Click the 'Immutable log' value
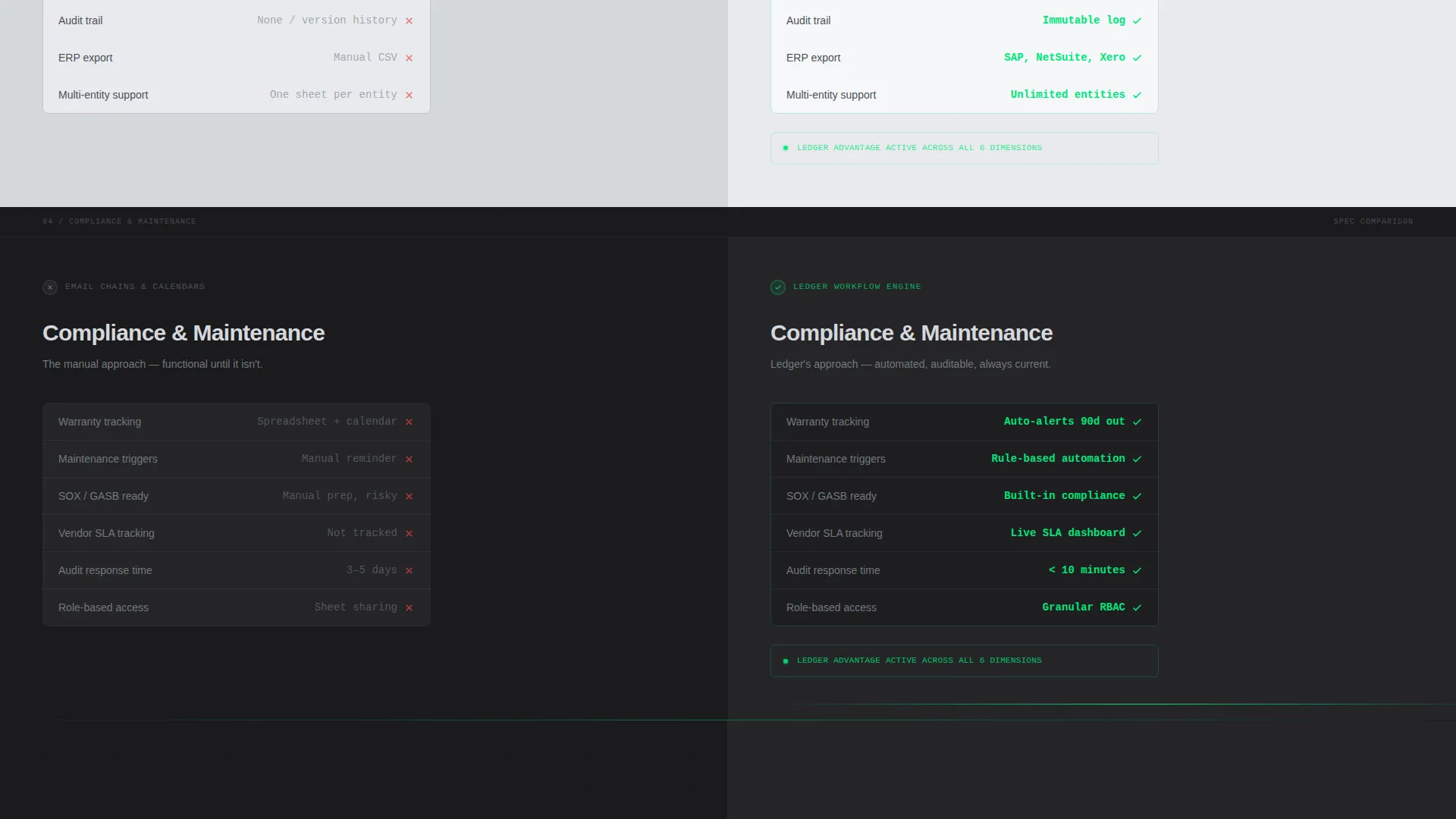The width and height of the screenshot is (1456, 819). (1084, 20)
